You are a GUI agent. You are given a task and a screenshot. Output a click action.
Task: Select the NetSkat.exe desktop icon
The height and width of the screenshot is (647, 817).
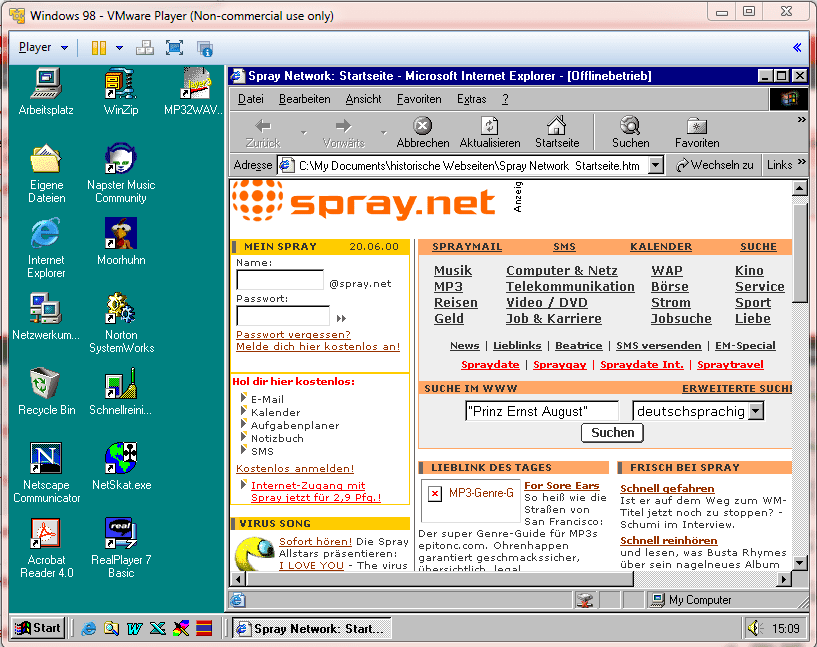coord(121,467)
